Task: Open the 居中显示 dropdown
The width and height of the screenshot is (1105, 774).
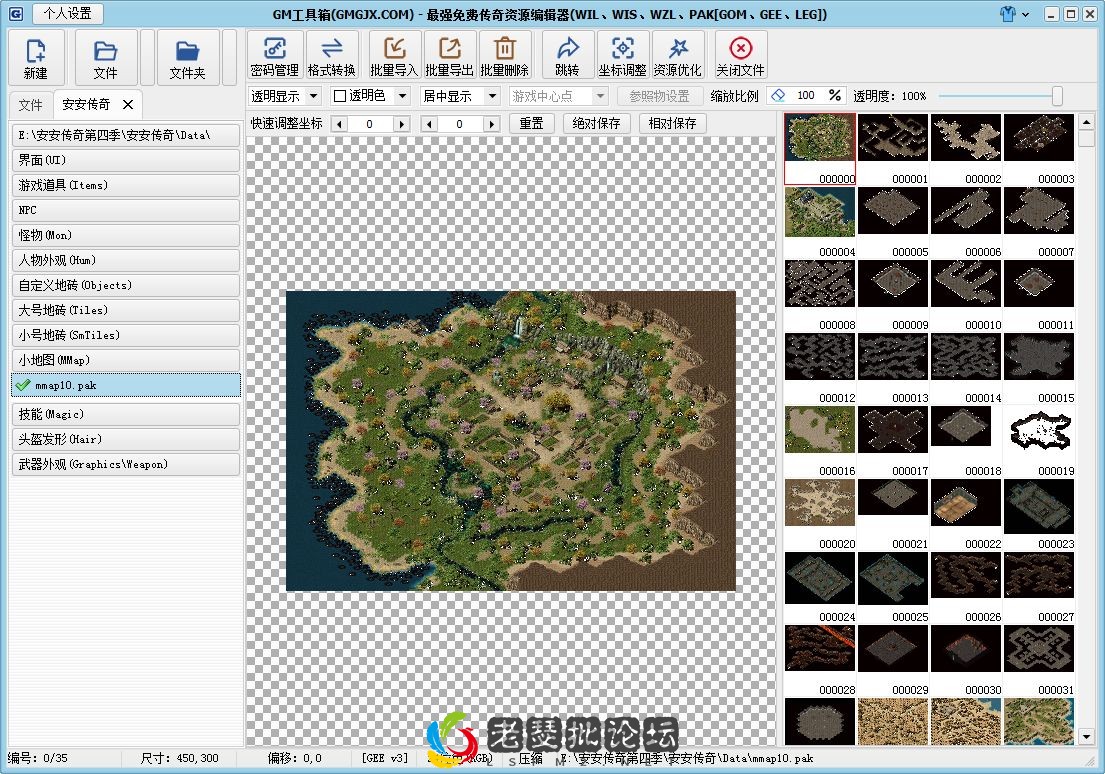Action: [459, 96]
